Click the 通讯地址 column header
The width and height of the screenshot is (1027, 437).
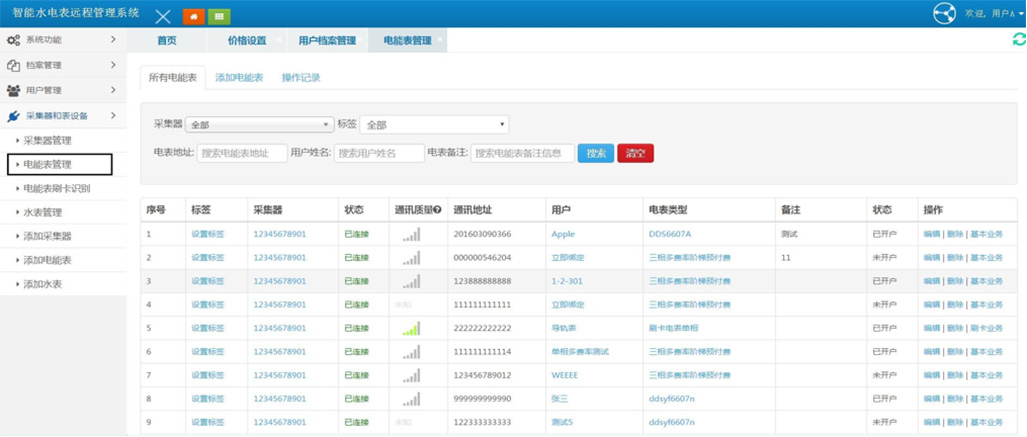[x=473, y=210]
